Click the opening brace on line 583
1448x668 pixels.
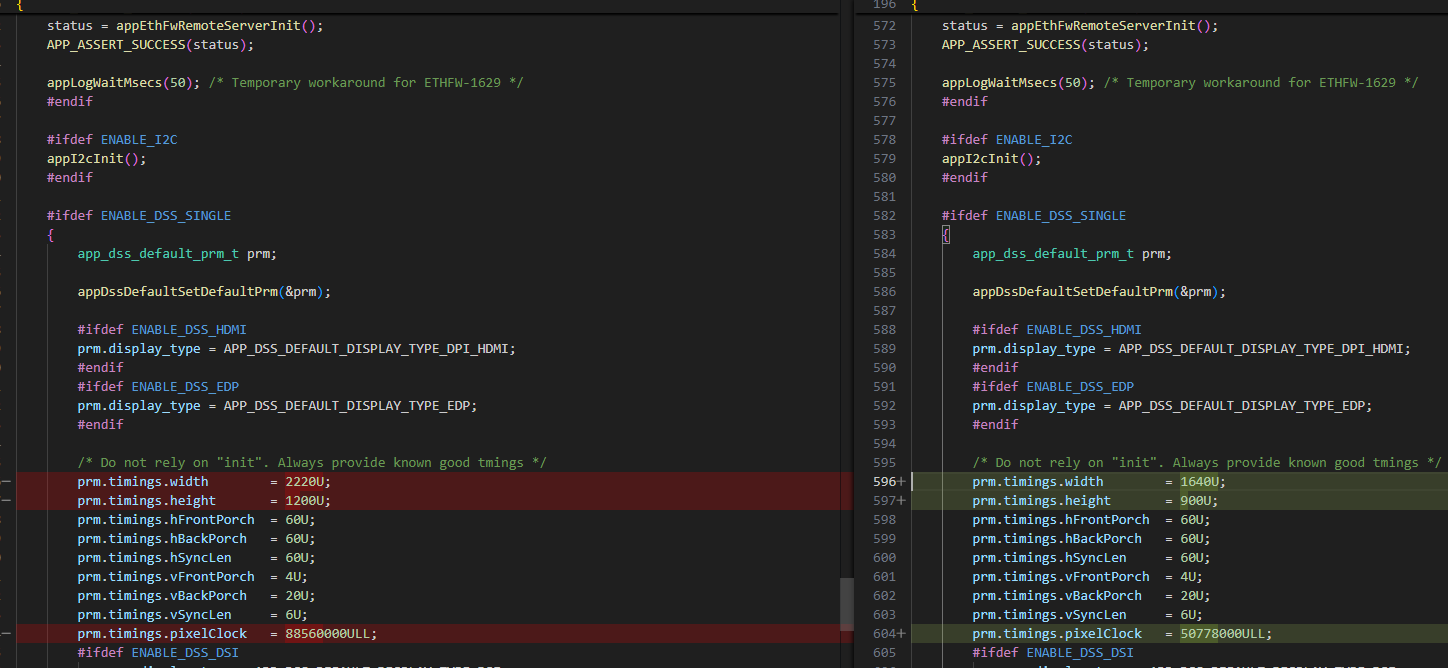945,235
